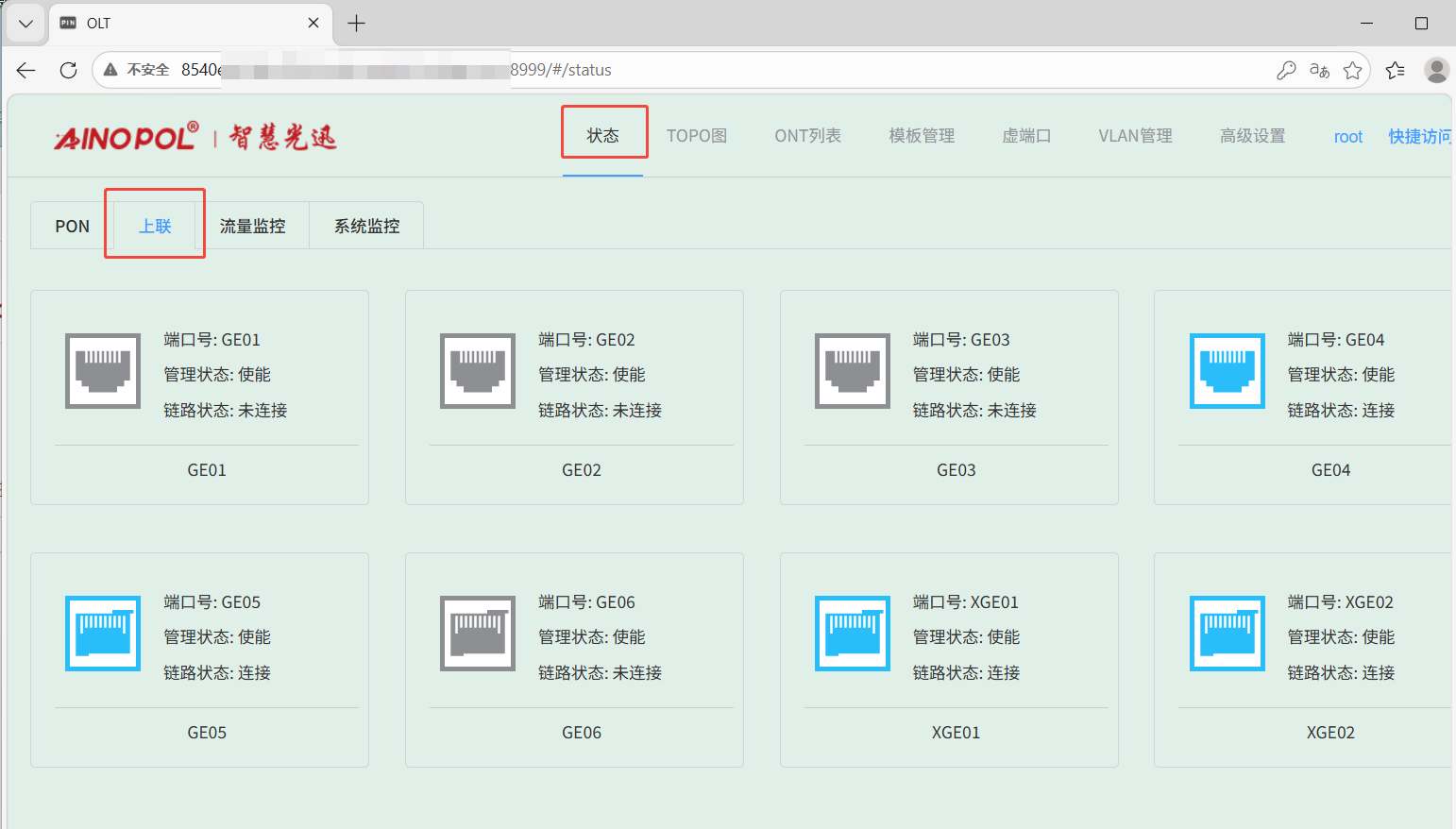Viewport: 1456px width, 829px height.
Task: Expand the browser tab list chevron
Action: 25,24
